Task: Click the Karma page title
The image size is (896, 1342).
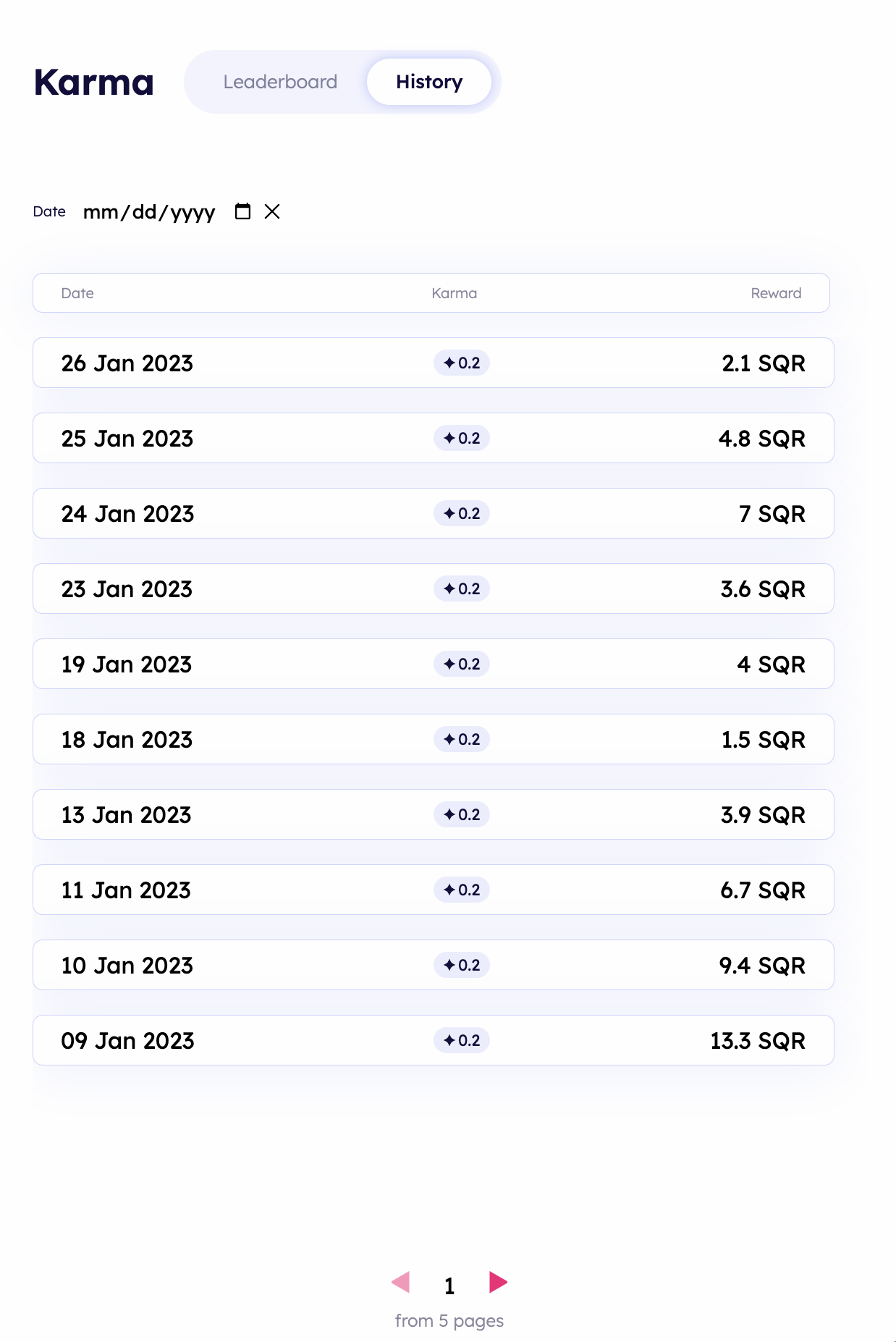Action: [94, 82]
